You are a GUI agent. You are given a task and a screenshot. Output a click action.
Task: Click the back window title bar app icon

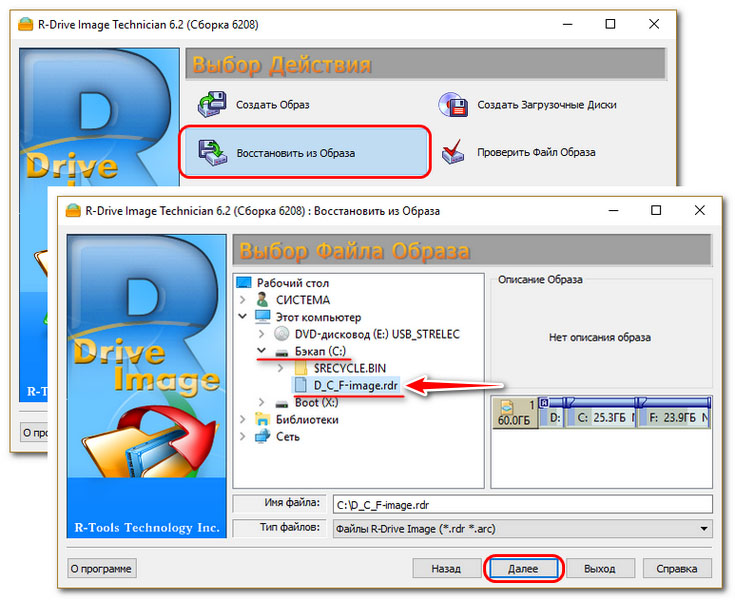click(x=26, y=24)
